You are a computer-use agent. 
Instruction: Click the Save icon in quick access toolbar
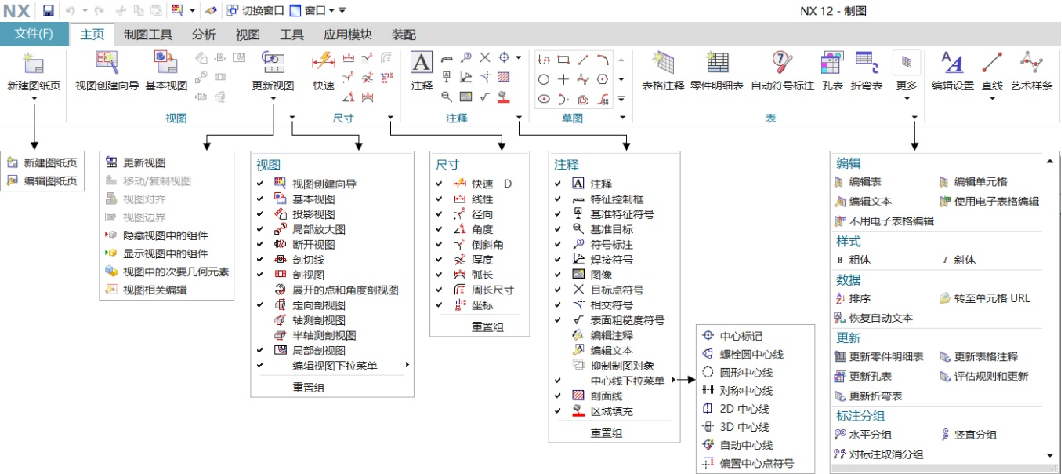[48, 10]
